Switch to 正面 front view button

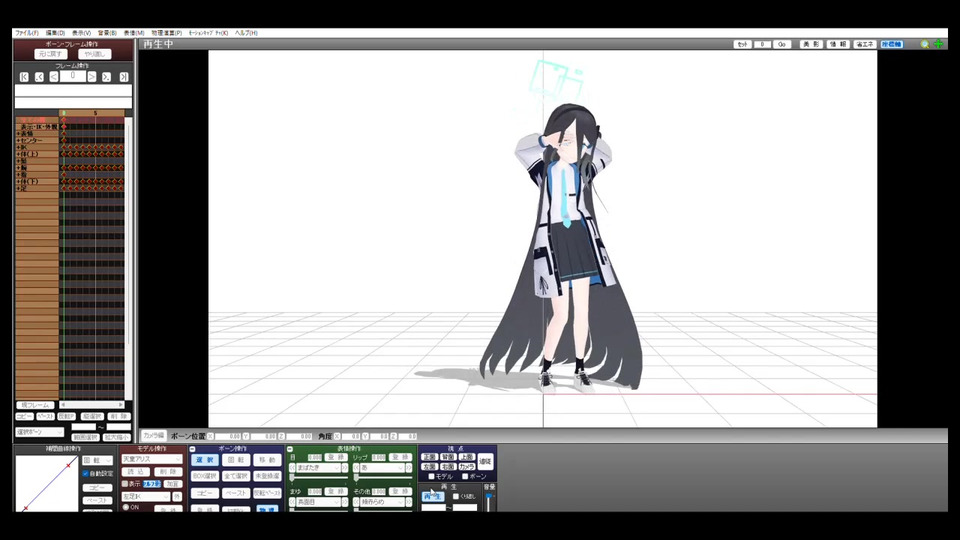[429, 457]
